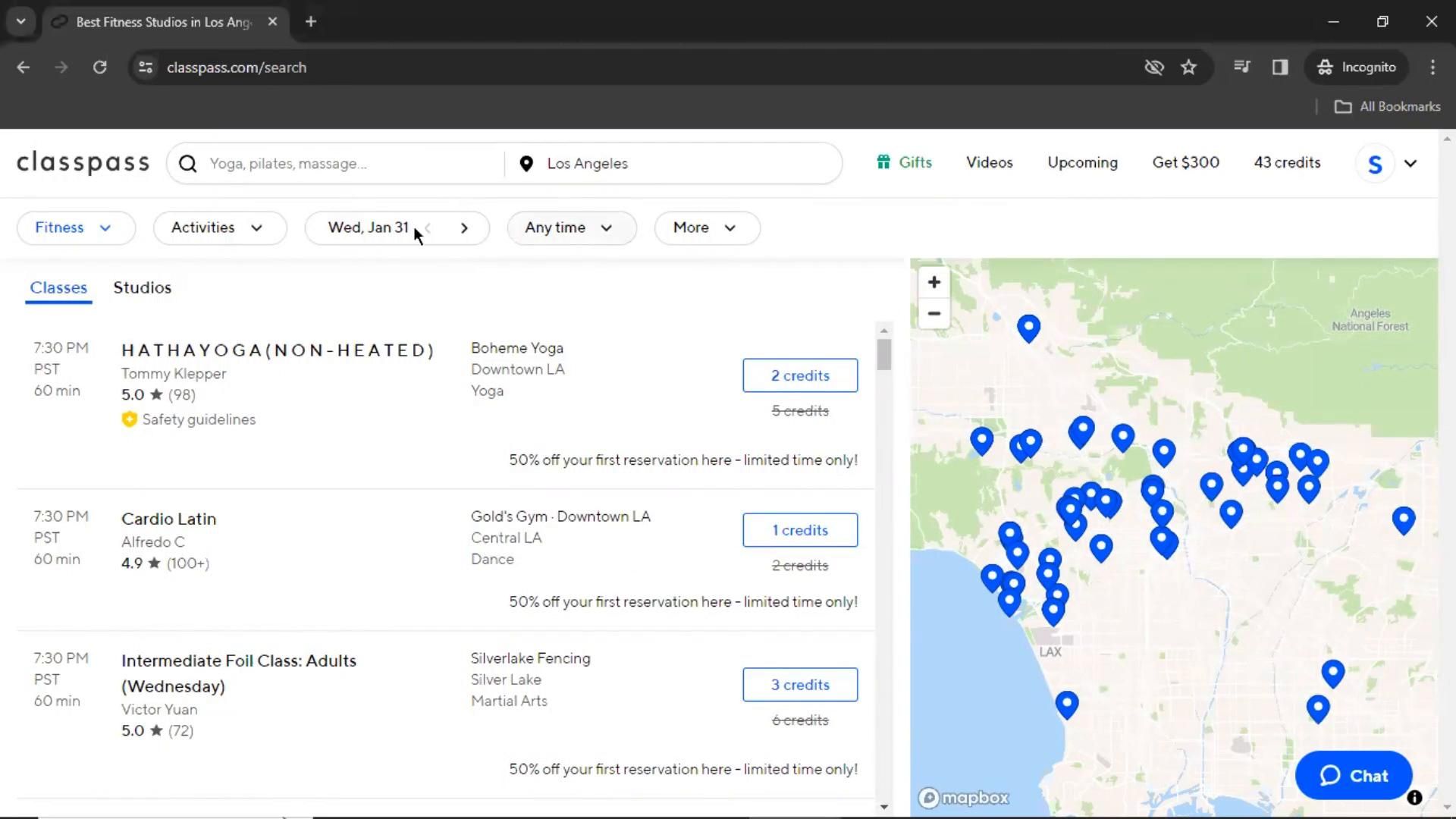Screen dimensions: 1456x819
Task: Open Safety guidelines link
Action: 198,419
